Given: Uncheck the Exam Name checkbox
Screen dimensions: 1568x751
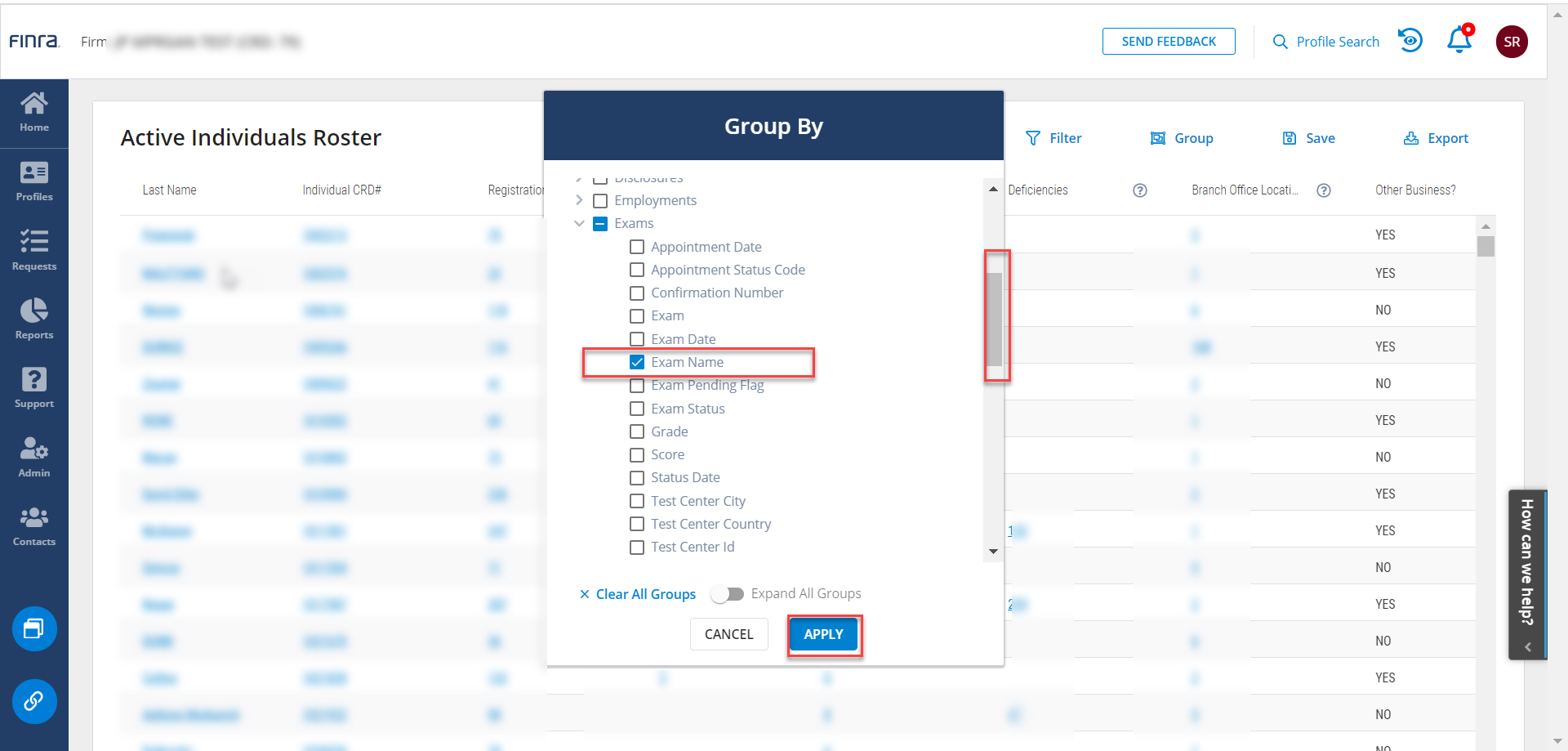Looking at the screenshot, I should pyautogui.click(x=637, y=362).
